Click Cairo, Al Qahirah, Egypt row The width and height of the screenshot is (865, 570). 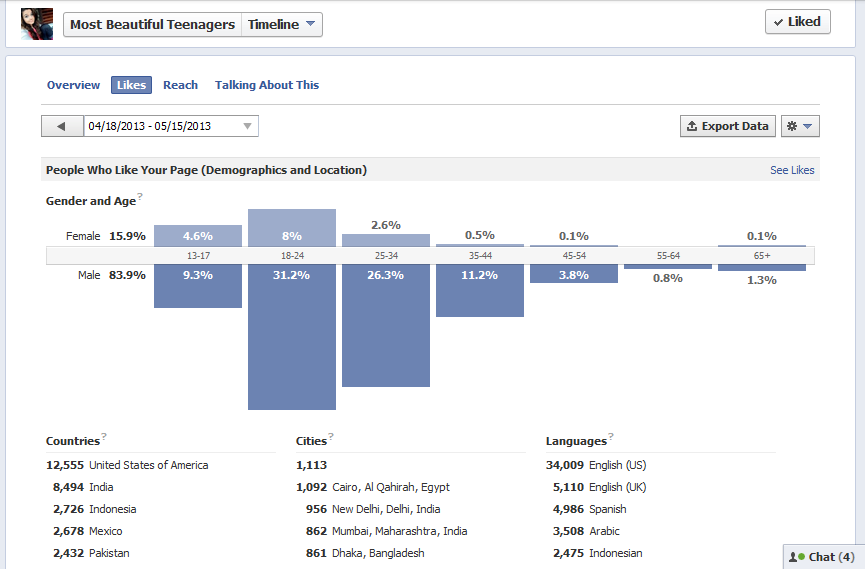tap(373, 487)
